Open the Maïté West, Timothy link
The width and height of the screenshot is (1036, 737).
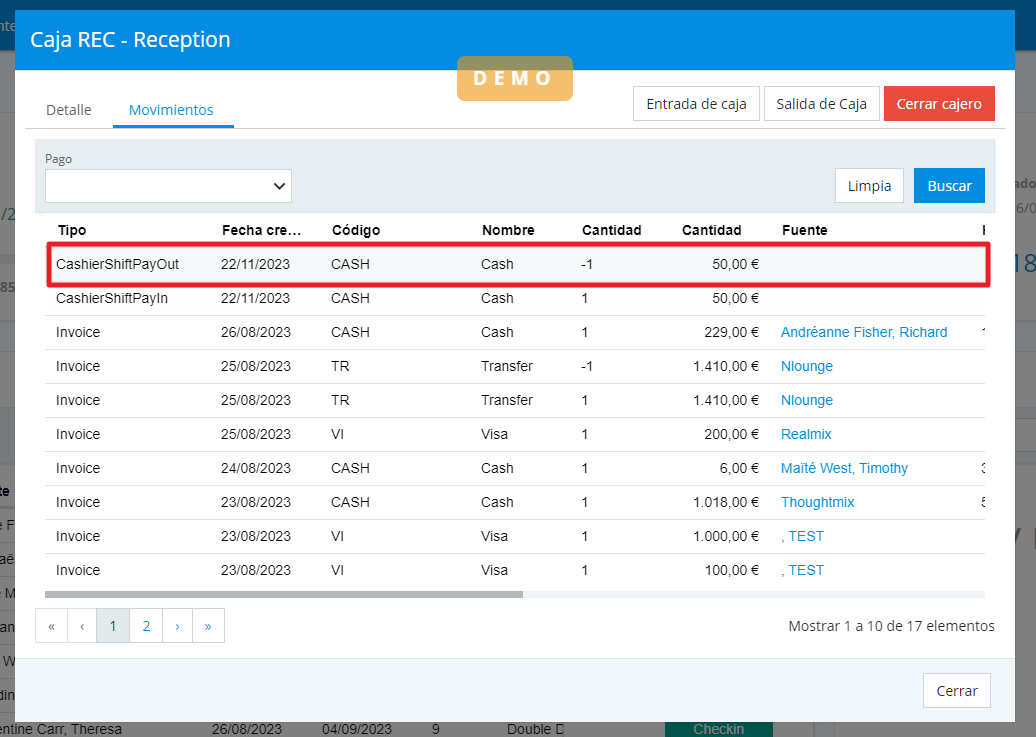click(x=844, y=468)
